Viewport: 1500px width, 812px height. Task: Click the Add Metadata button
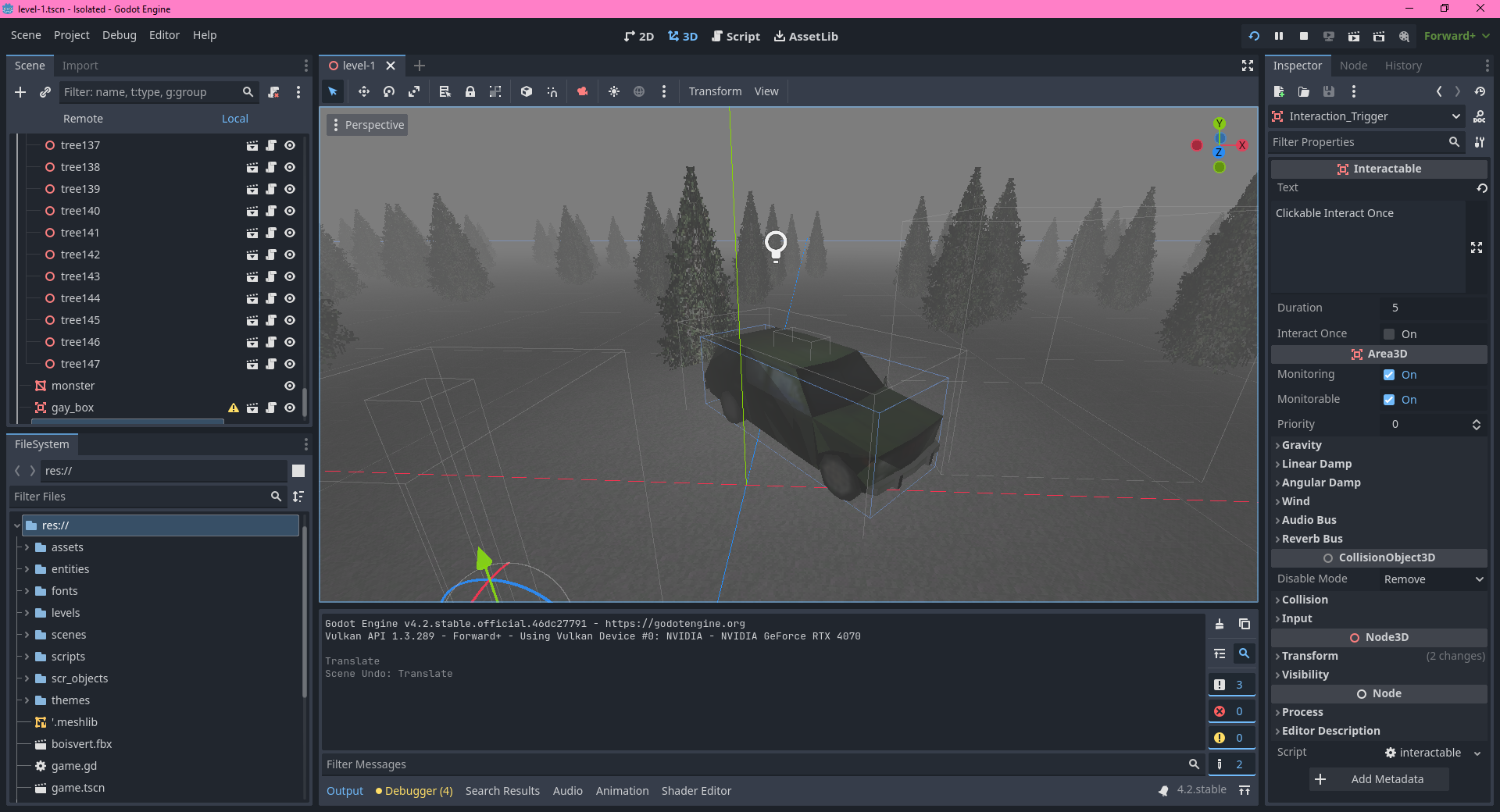tap(1379, 779)
